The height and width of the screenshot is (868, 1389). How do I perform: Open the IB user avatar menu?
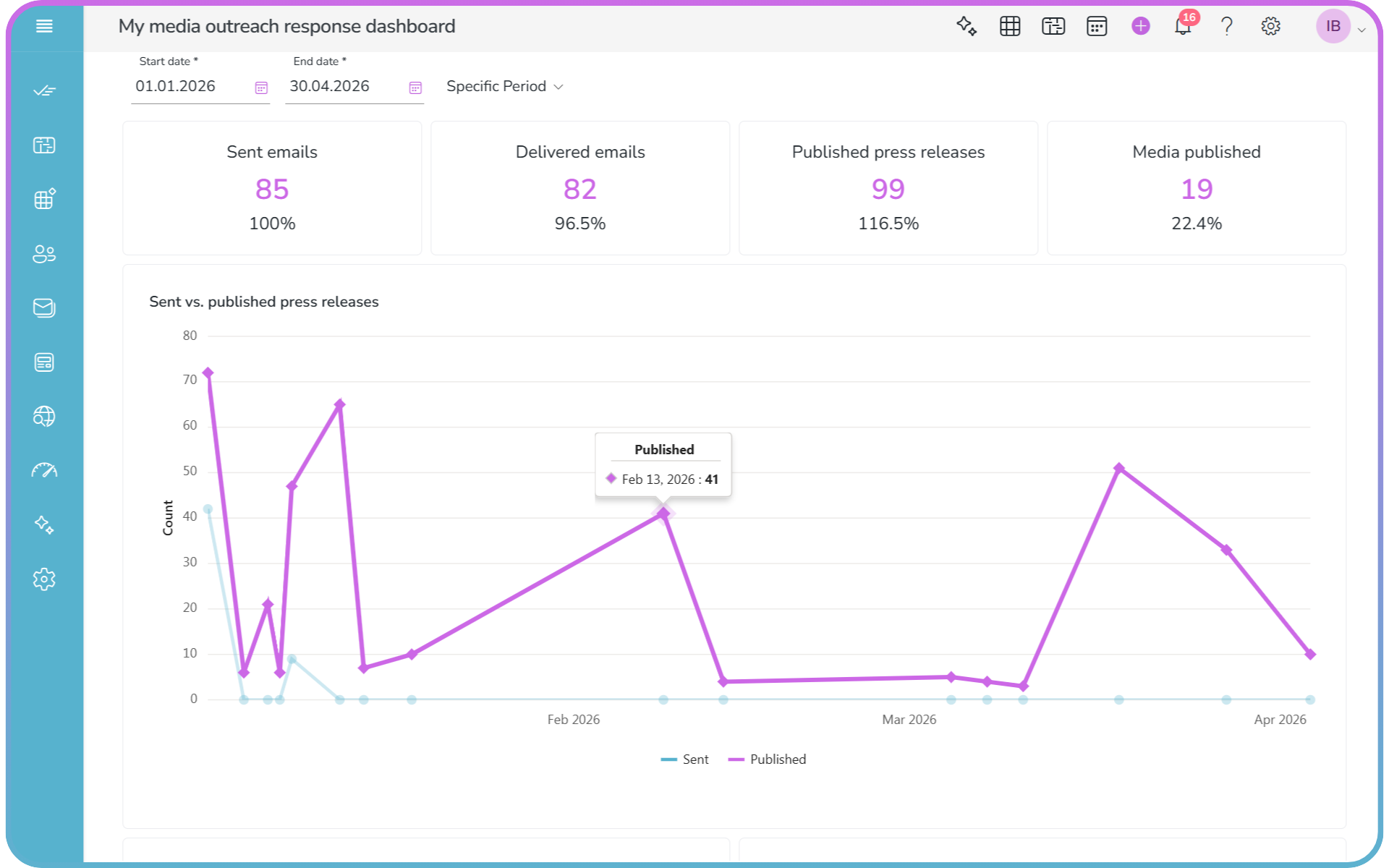click(x=1333, y=27)
